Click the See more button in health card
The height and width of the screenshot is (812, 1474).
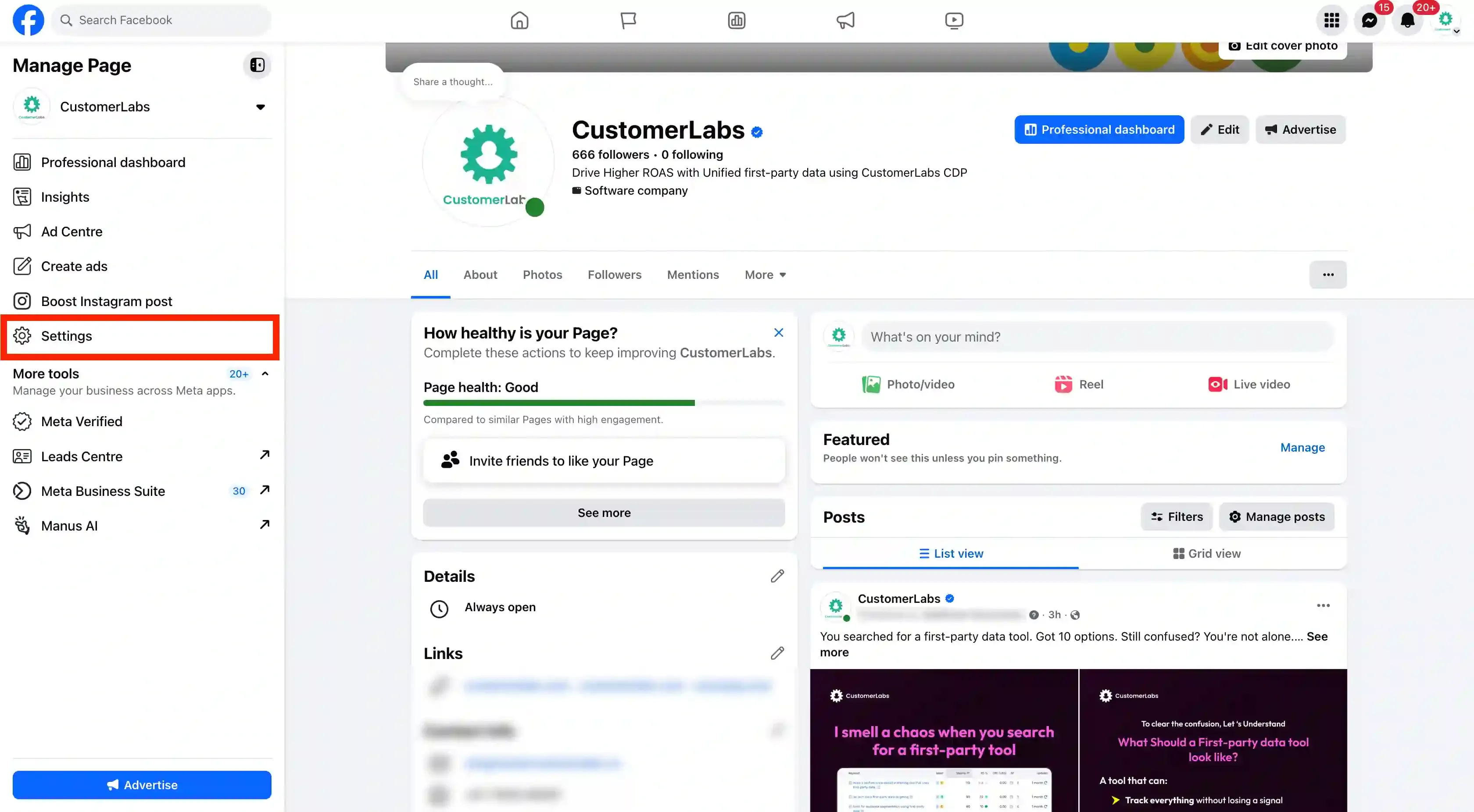pyautogui.click(x=604, y=513)
